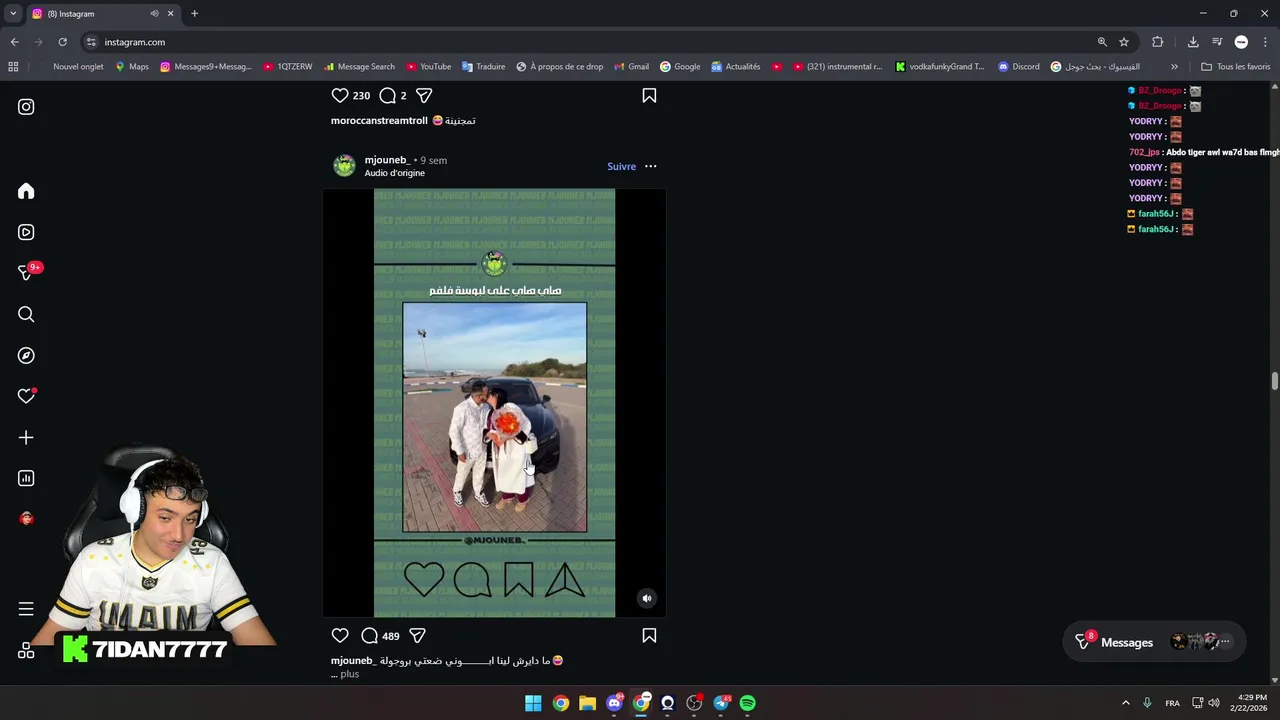Viewport: 1280px width, 720px height.
Task: Go back in browser history
Action: click(x=14, y=42)
